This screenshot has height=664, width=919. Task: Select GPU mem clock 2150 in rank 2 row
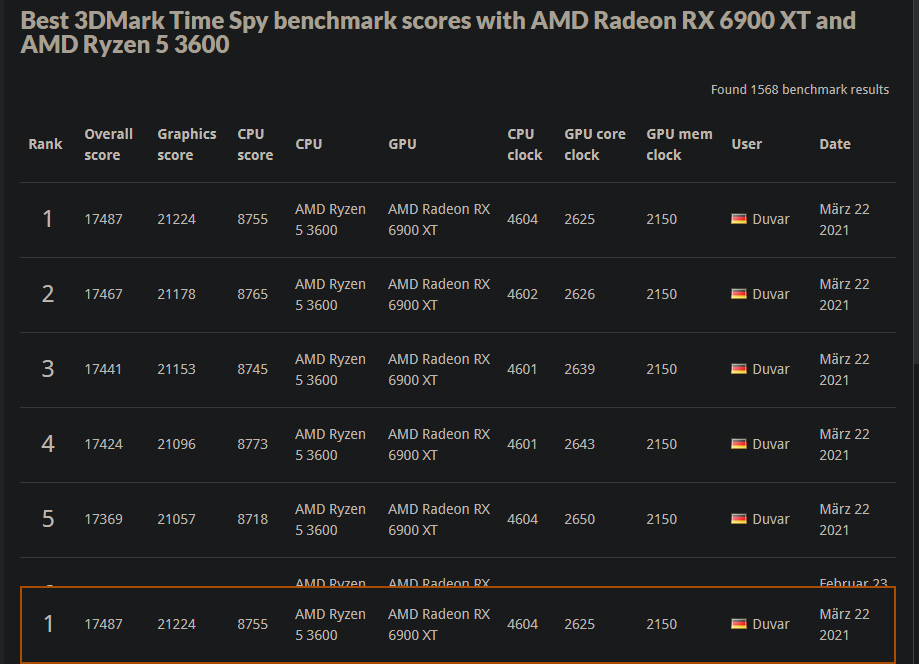(x=662, y=294)
